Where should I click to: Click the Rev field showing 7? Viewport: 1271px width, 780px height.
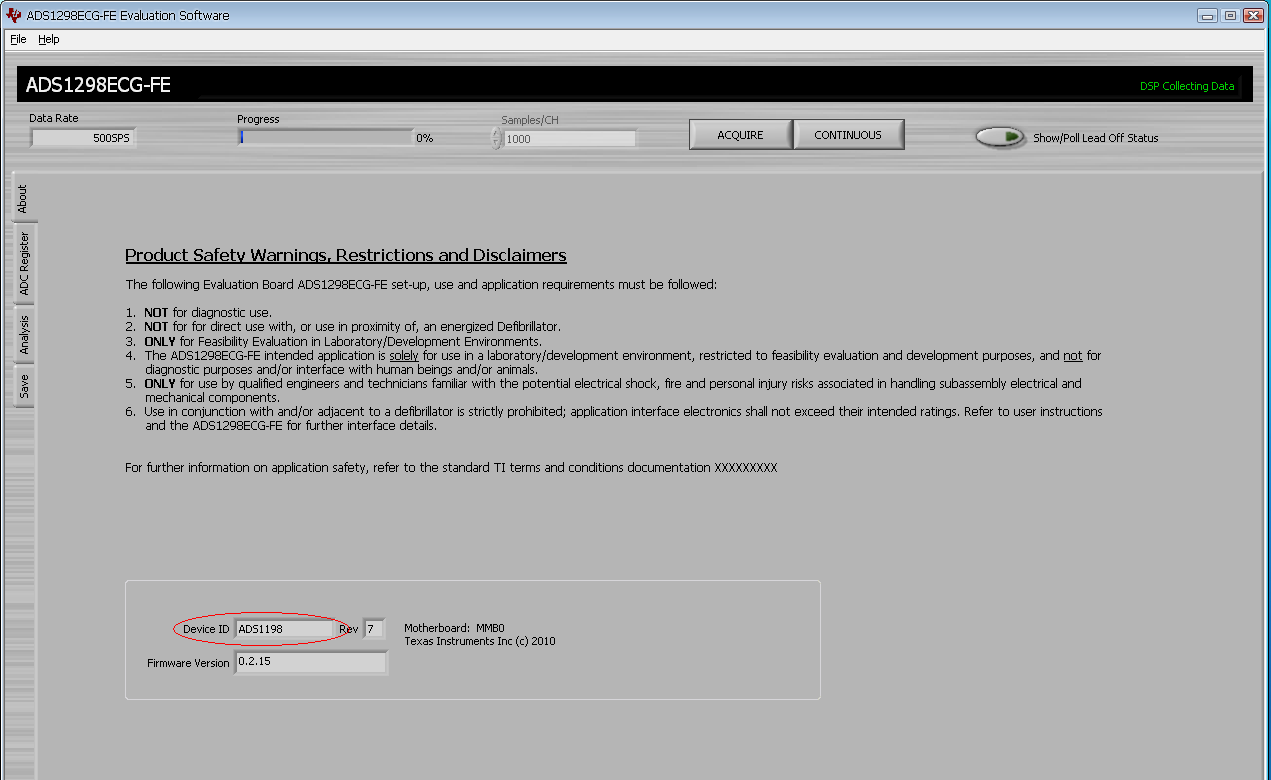click(x=374, y=629)
